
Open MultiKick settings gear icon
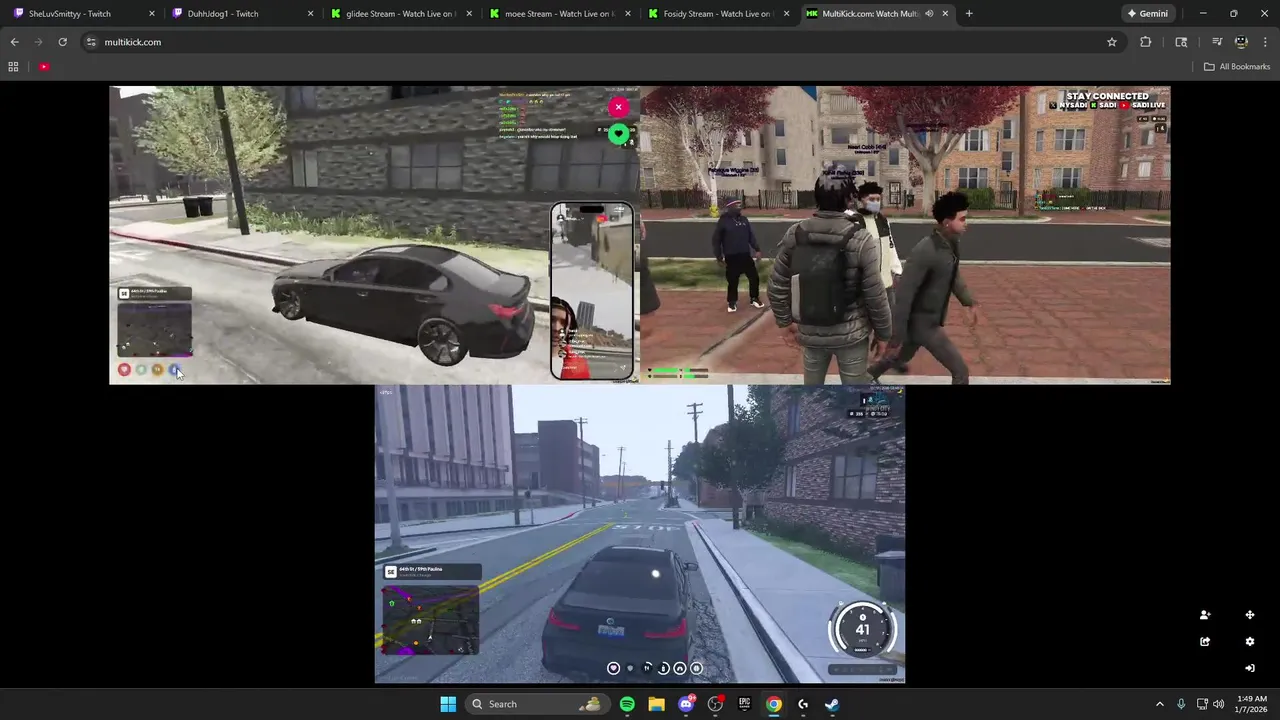[x=1249, y=642]
